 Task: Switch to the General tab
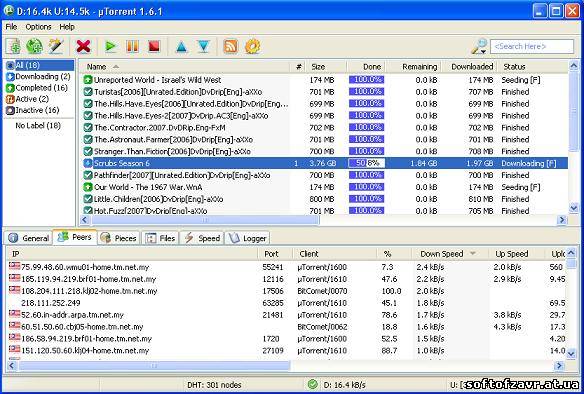tap(29, 238)
